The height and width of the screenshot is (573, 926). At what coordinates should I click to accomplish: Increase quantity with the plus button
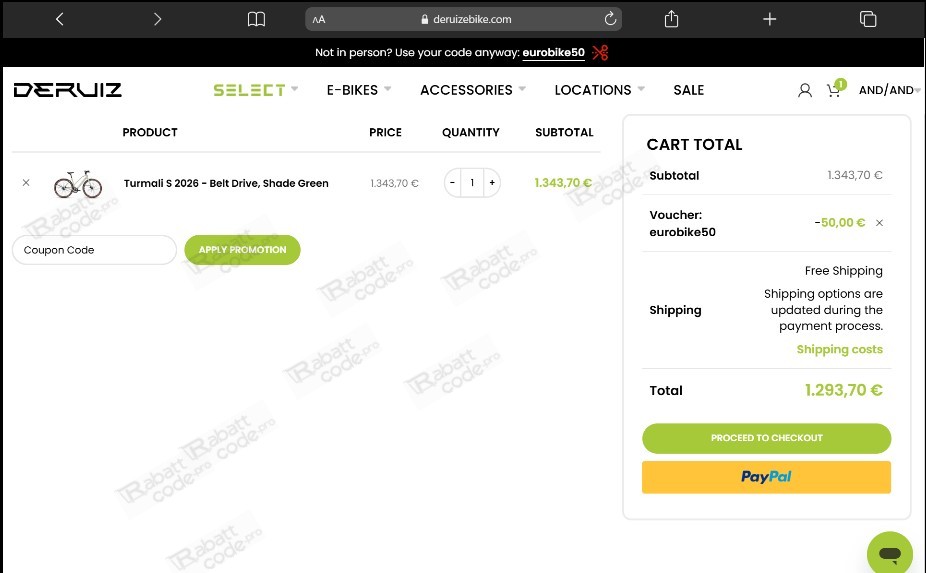492,183
